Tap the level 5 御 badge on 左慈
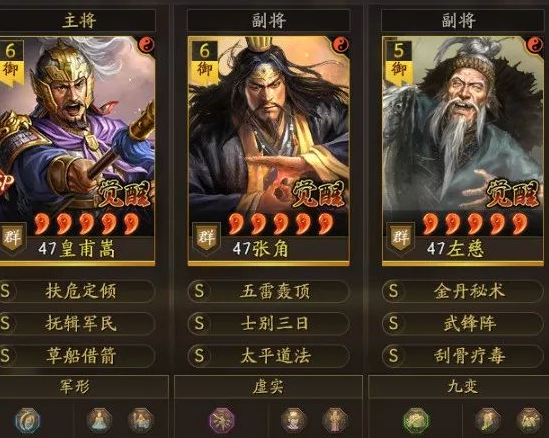The width and height of the screenshot is (549, 438). 398,62
